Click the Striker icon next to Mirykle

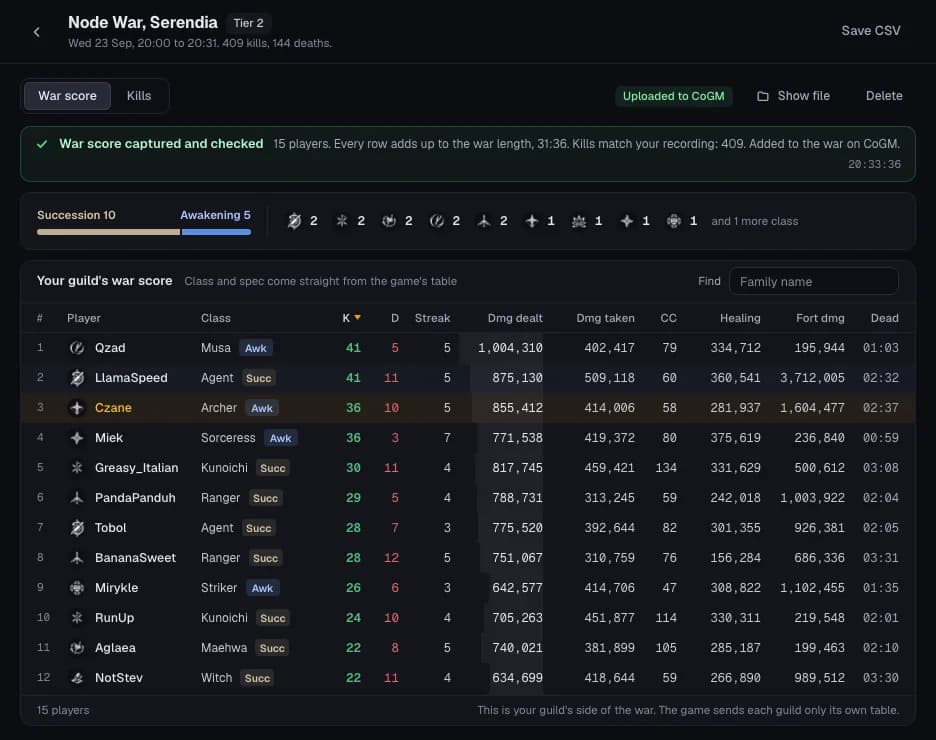77,588
